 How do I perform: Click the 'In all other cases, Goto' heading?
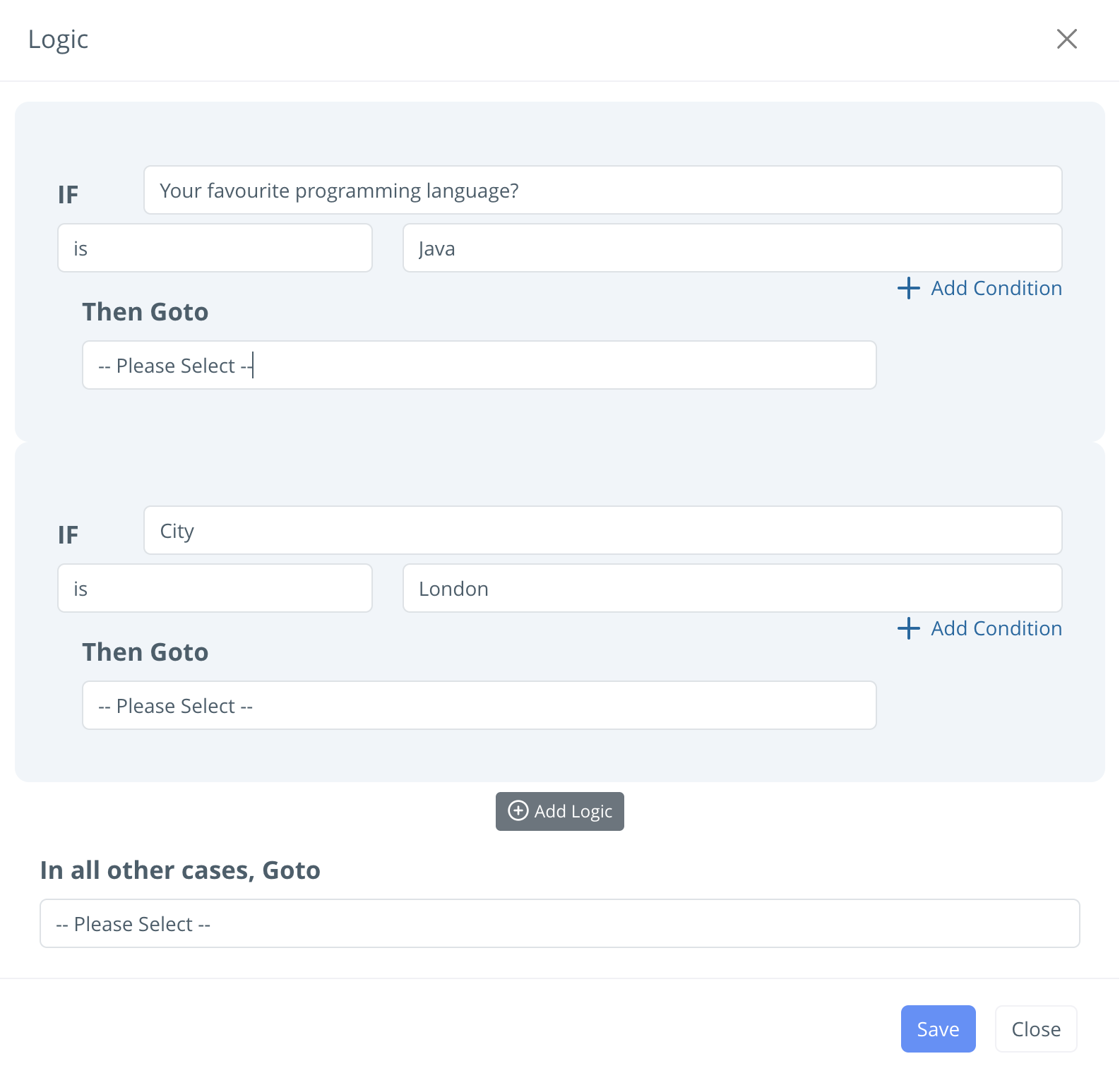180,870
